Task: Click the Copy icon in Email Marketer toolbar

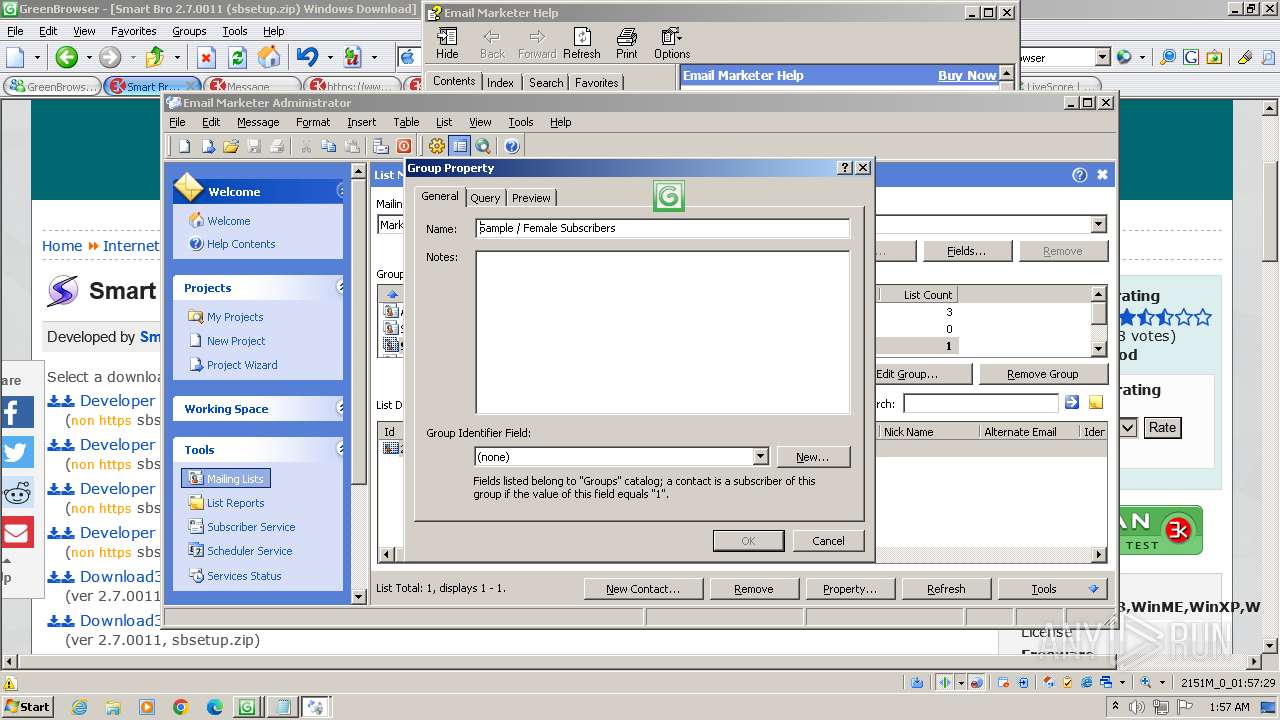Action: (x=328, y=146)
